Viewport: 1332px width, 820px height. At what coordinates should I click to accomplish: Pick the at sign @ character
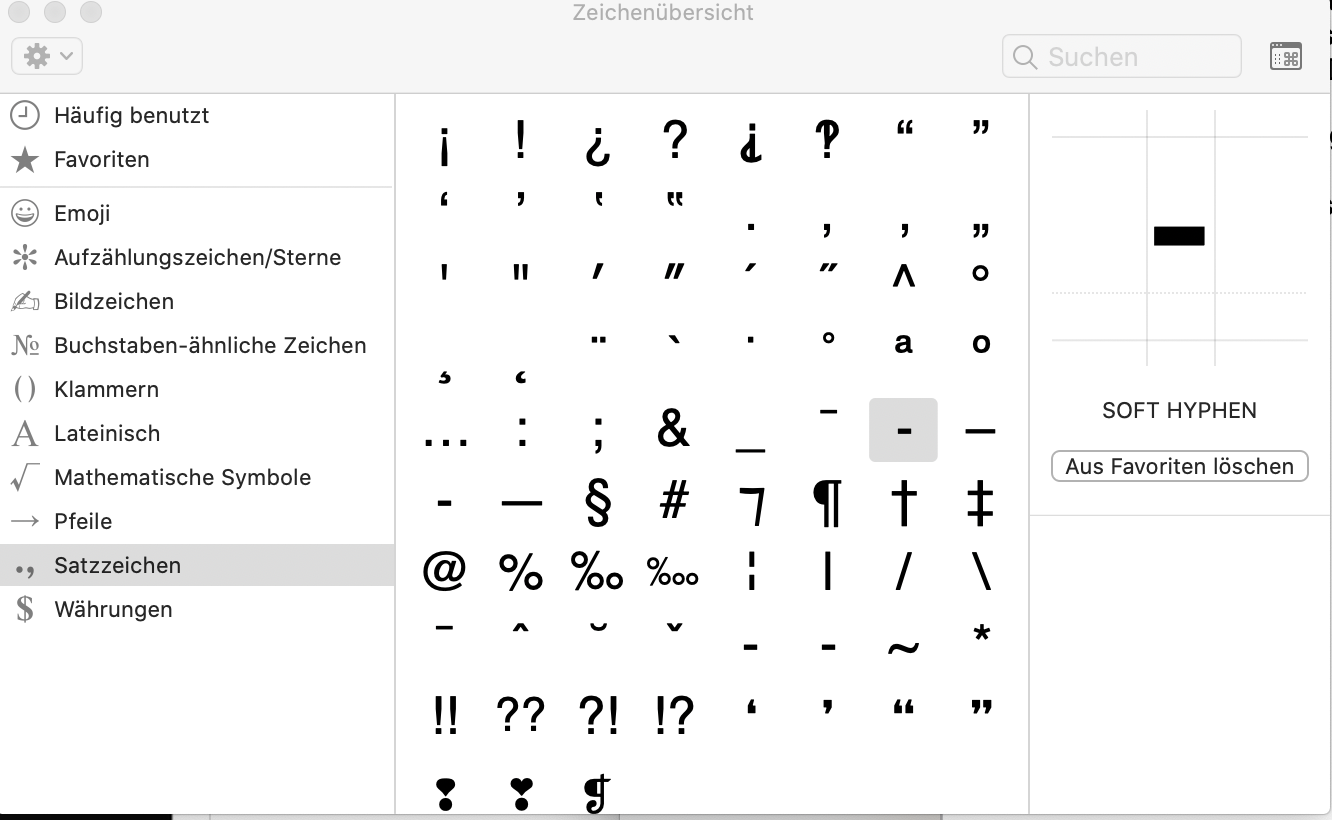click(x=445, y=572)
